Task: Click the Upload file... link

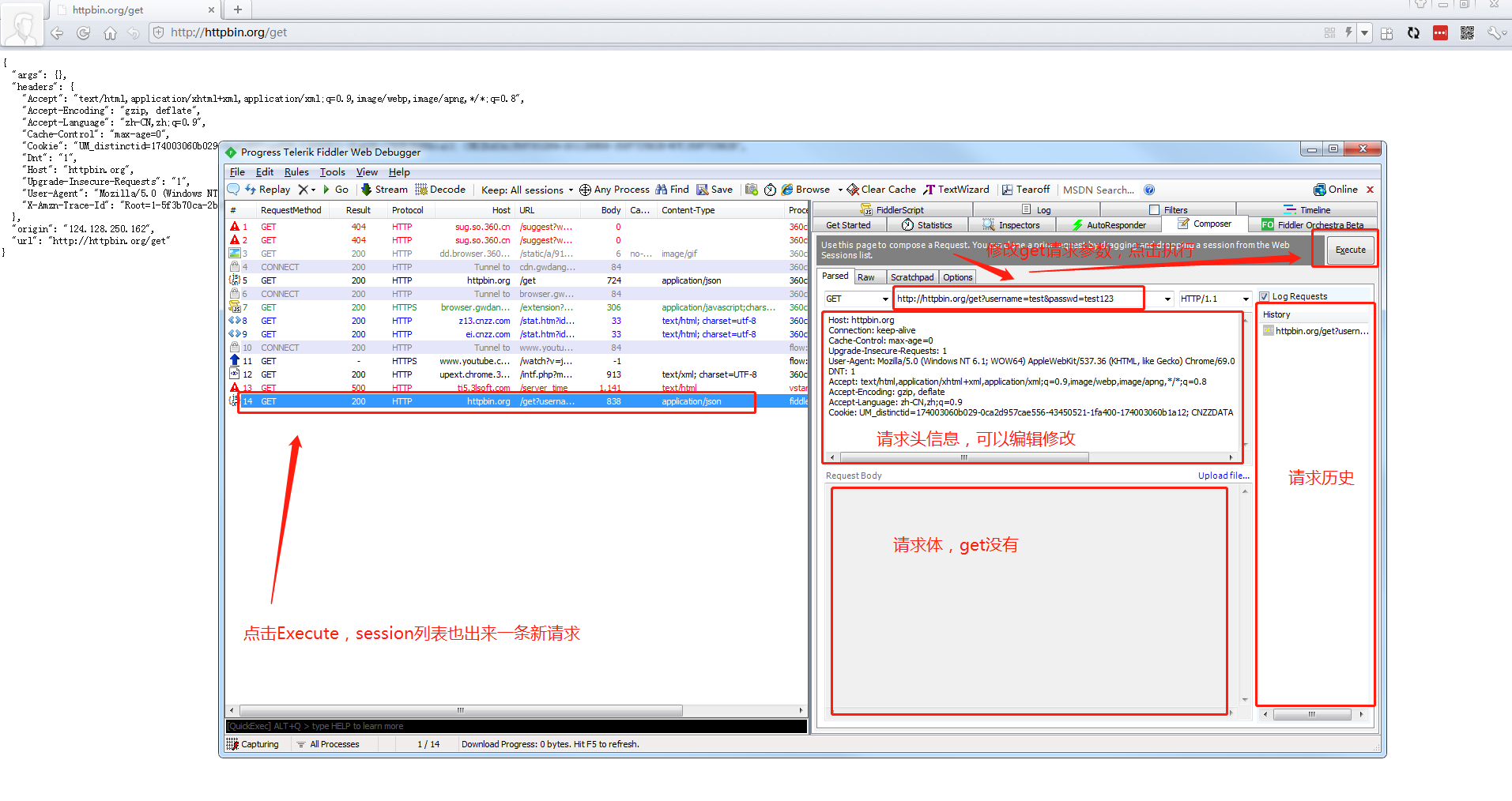Action: point(1224,476)
